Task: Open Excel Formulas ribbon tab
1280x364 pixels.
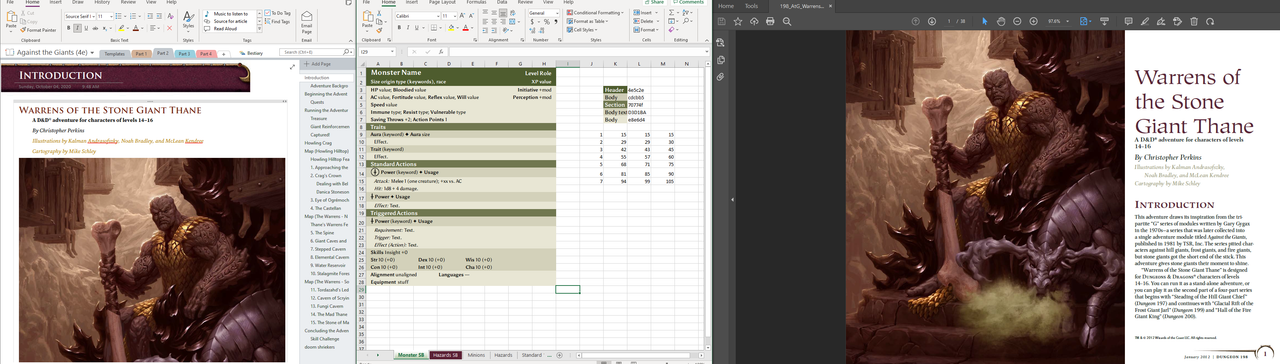Action: 476,2
